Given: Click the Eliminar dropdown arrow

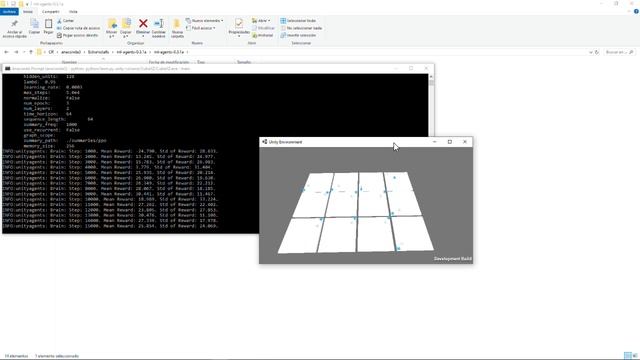Looking at the screenshot, I should [x=143, y=37].
